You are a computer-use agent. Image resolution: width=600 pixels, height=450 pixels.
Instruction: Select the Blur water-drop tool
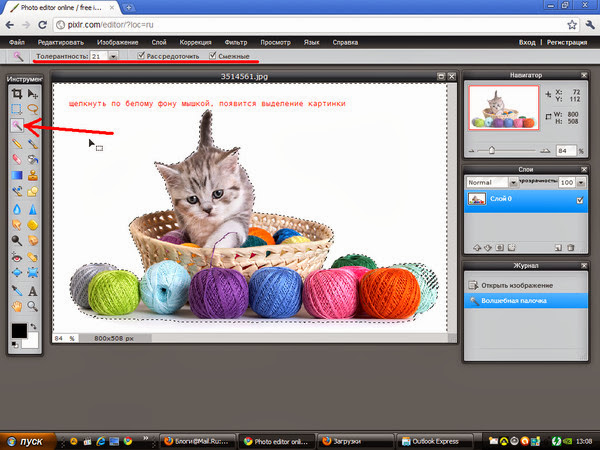[x=16, y=209]
